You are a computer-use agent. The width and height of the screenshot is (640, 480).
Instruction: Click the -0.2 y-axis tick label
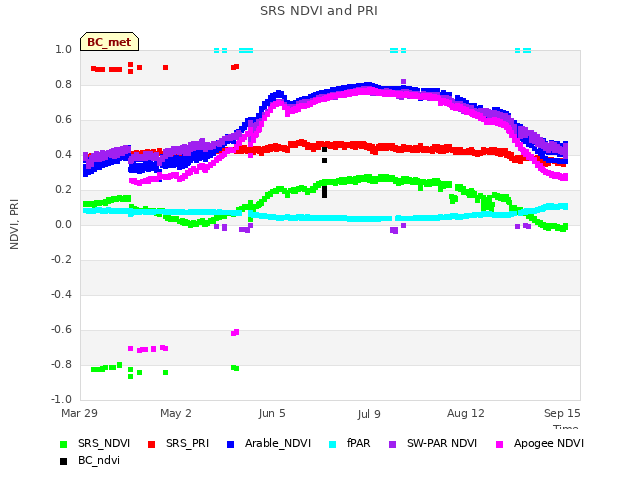click(x=62, y=260)
